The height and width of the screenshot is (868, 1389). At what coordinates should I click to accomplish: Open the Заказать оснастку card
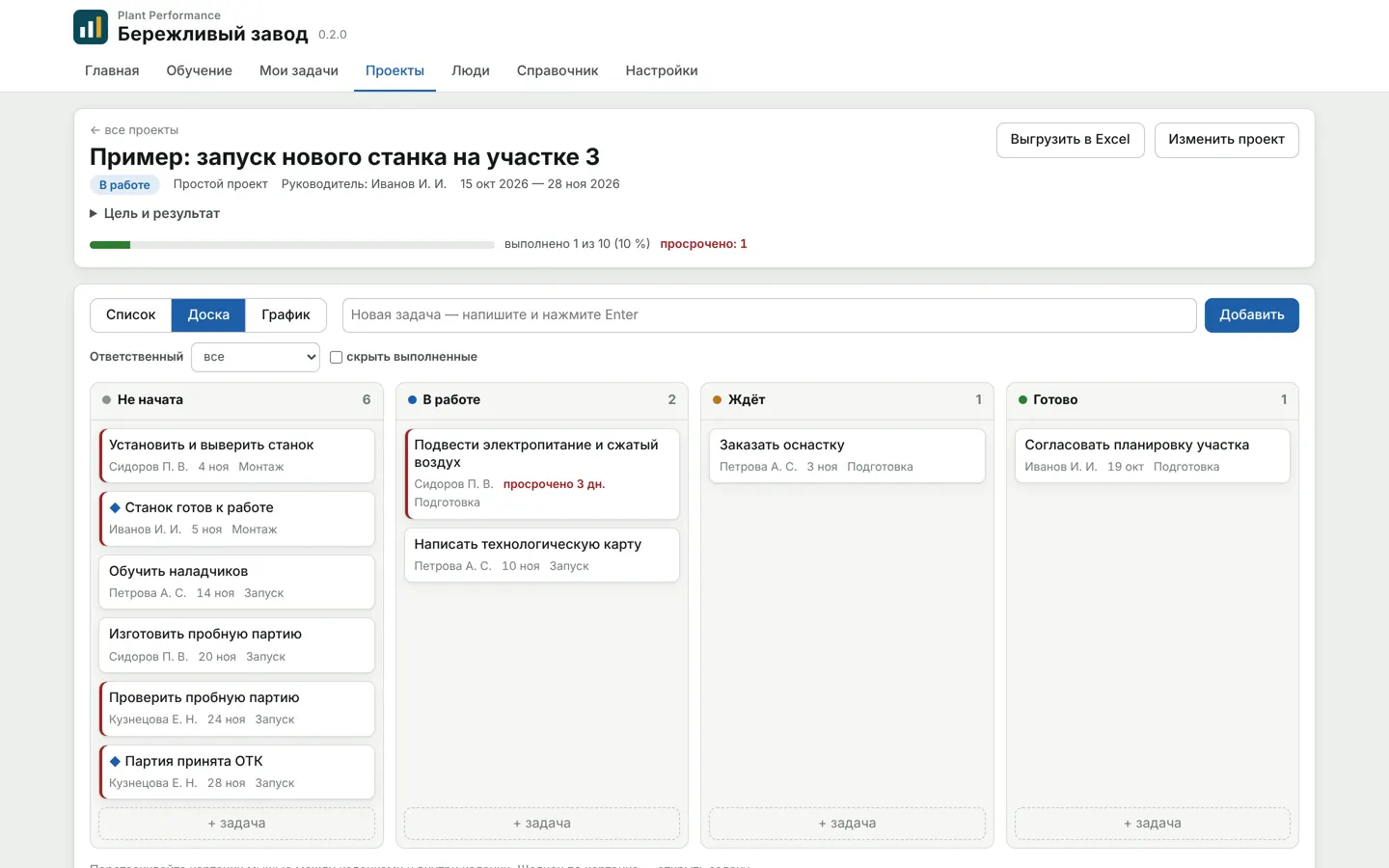pyautogui.click(x=847, y=455)
